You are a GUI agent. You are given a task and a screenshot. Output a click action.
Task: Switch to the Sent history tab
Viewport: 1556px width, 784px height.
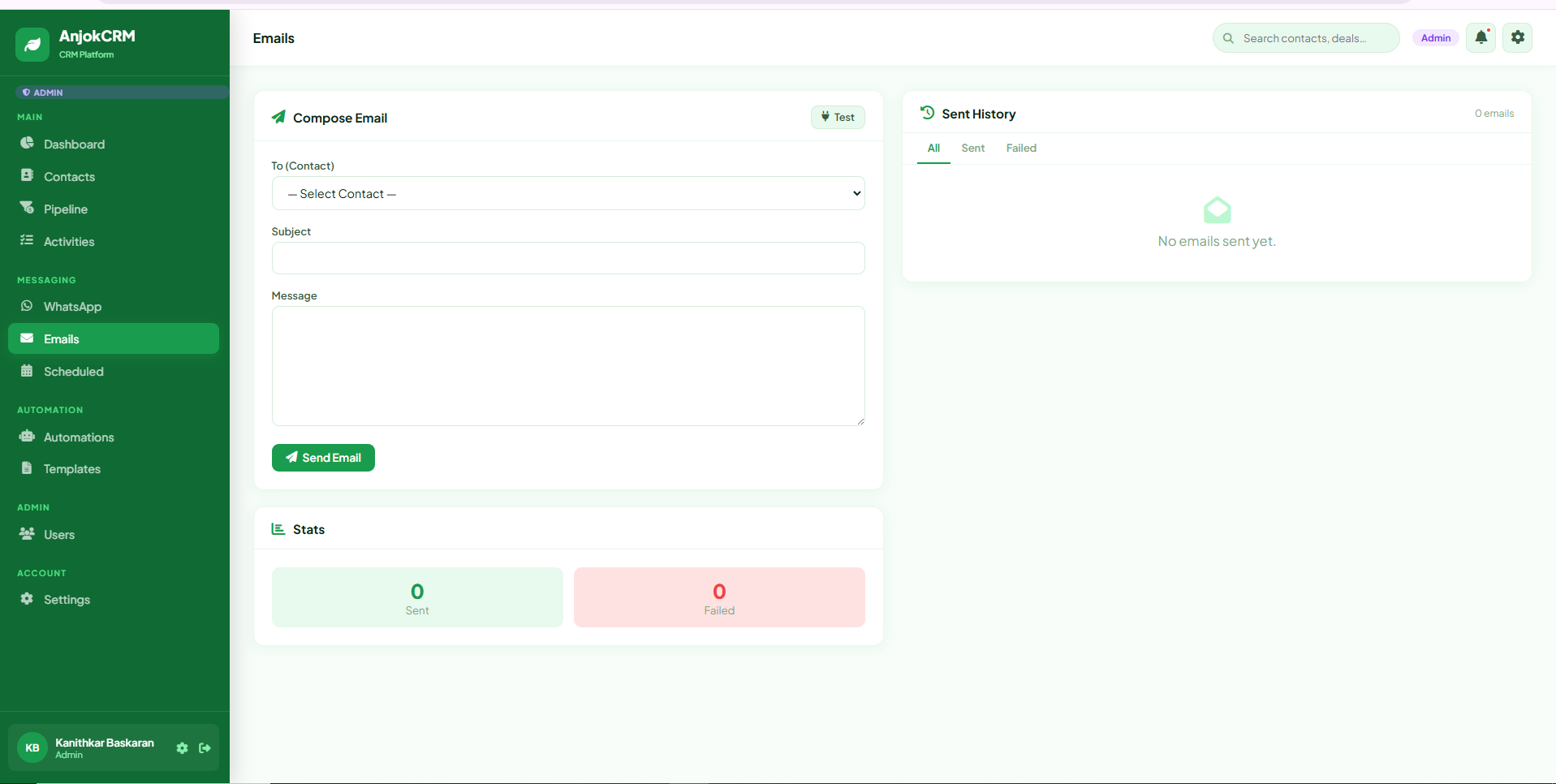point(972,149)
